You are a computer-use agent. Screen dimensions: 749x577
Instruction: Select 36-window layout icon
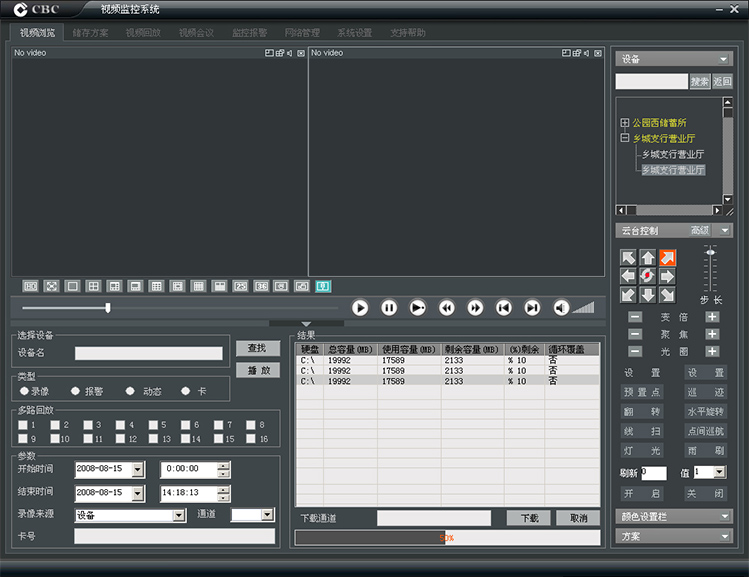click(x=261, y=286)
